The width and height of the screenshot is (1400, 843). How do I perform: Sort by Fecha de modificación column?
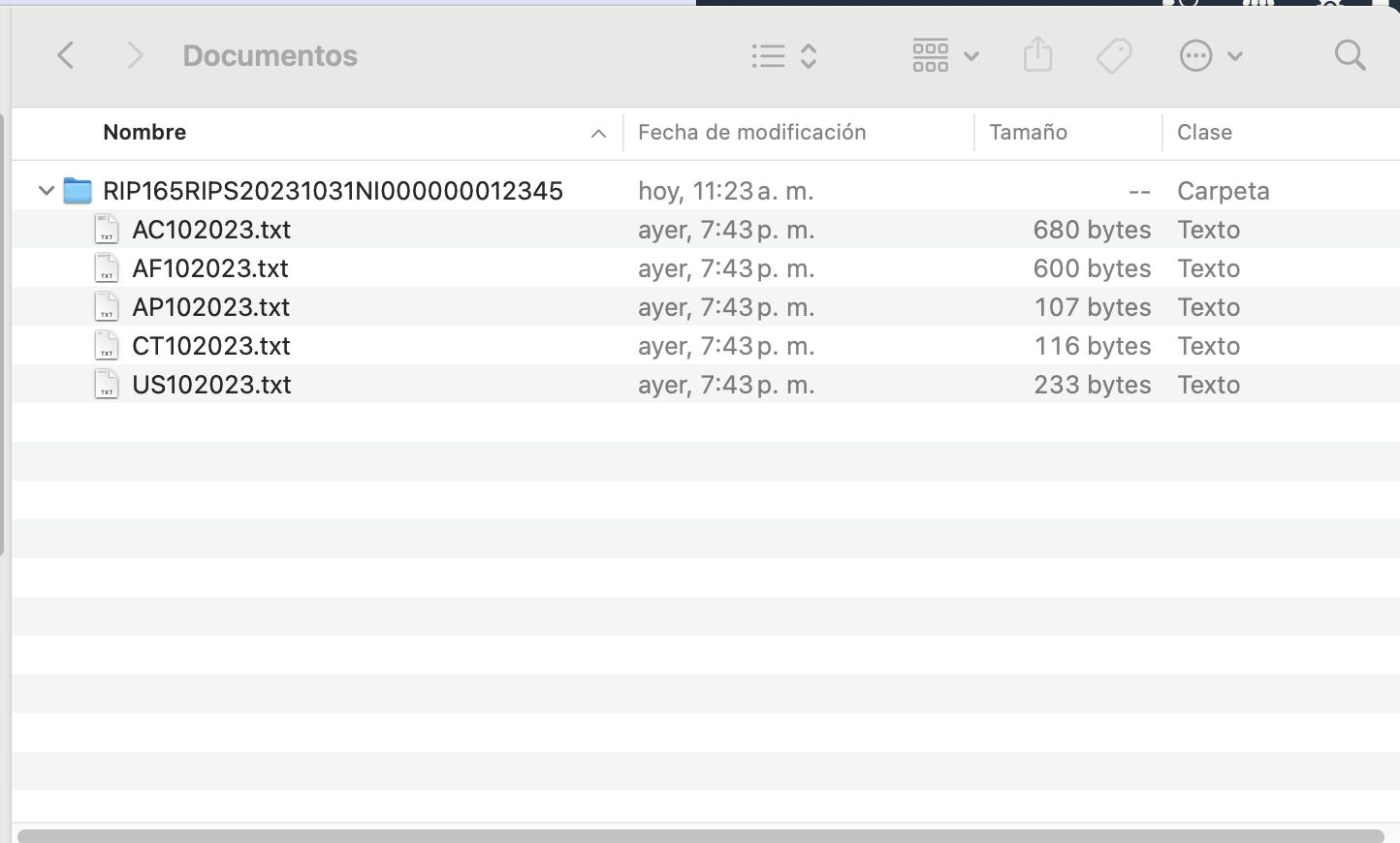pyautogui.click(x=752, y=133)
